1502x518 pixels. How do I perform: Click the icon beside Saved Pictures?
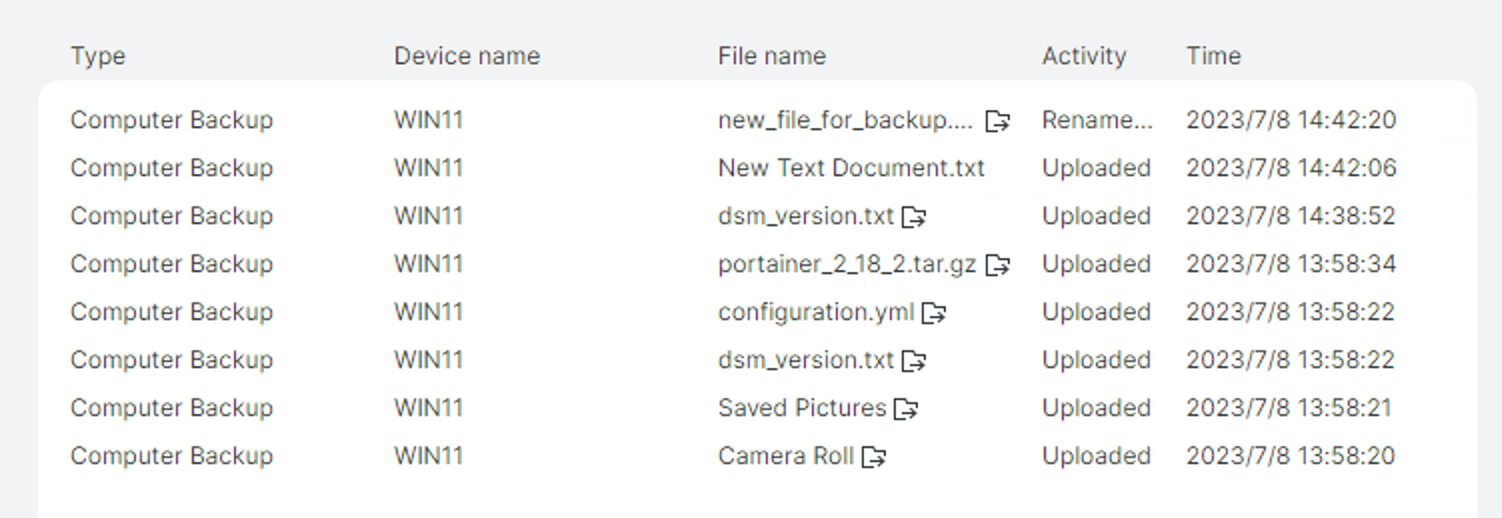[906, 409]
